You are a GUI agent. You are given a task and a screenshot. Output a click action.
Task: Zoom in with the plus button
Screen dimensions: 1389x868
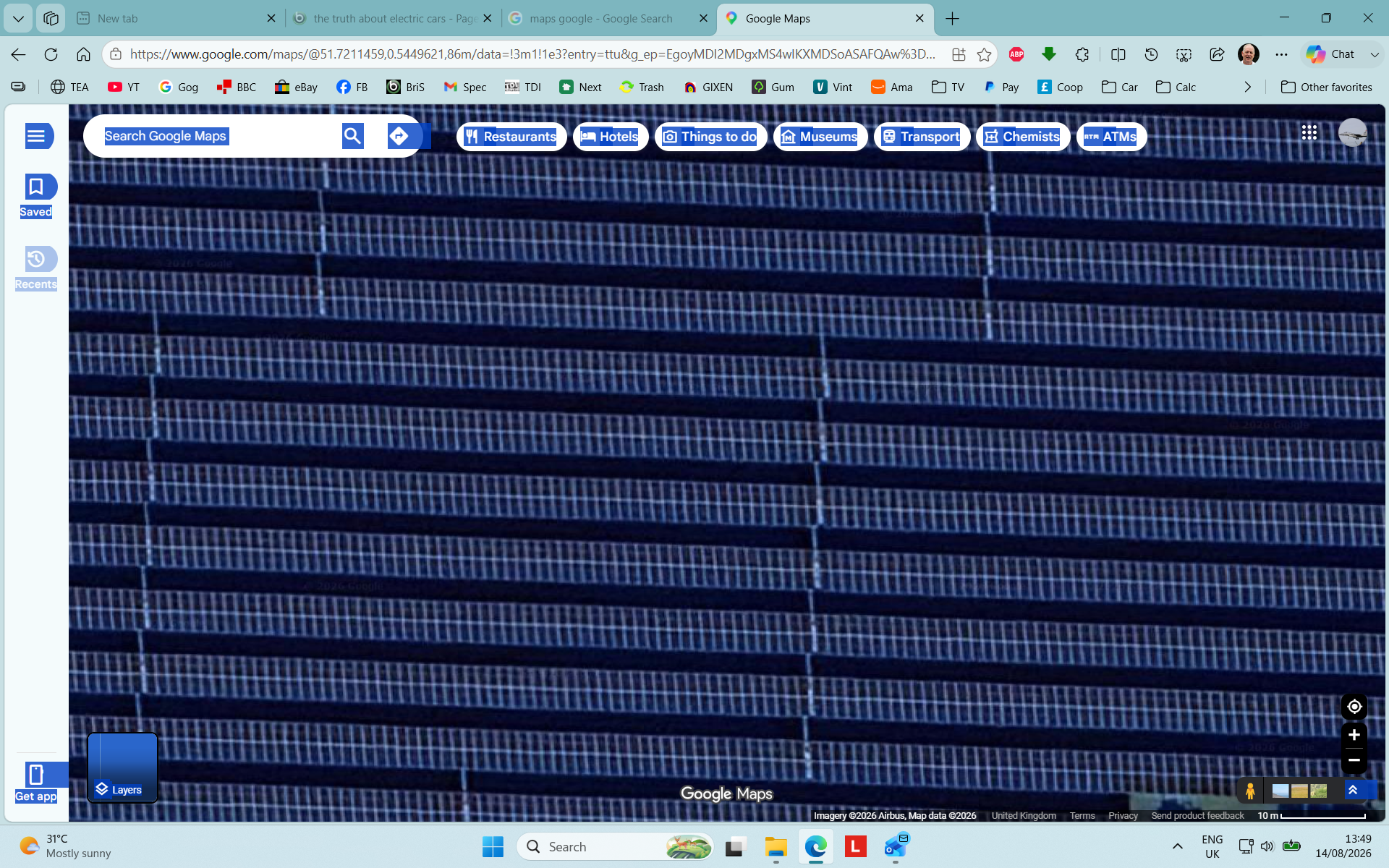1354,735
